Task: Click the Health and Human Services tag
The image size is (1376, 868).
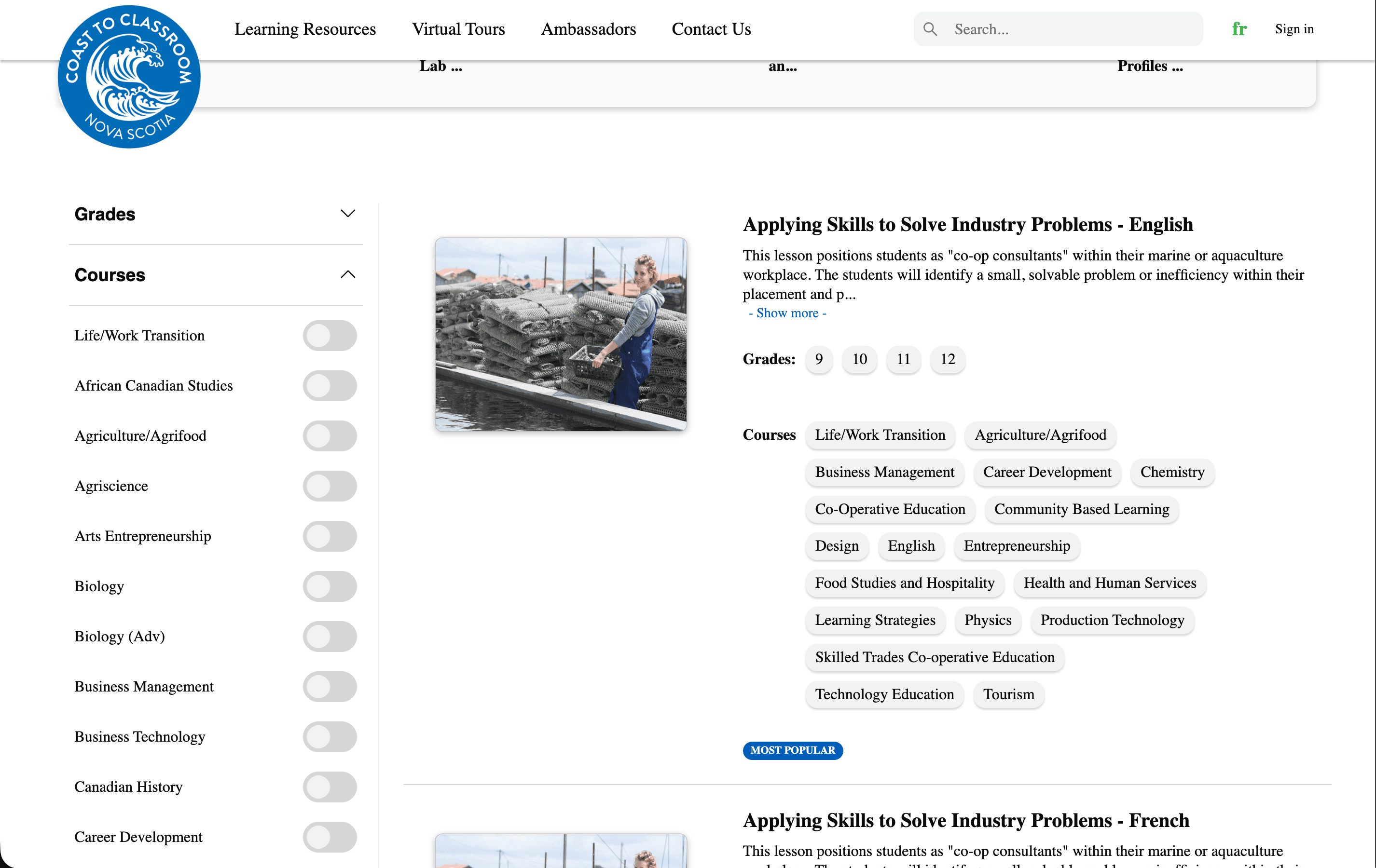Action: point(1110,583)
